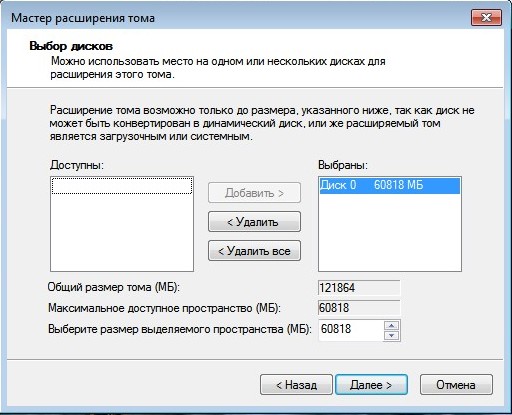Focus the Выберите размер выделяемого пространства input
The width and height of the screenshot is (512, 415).
pyautogui.click(x=351, y=329)
